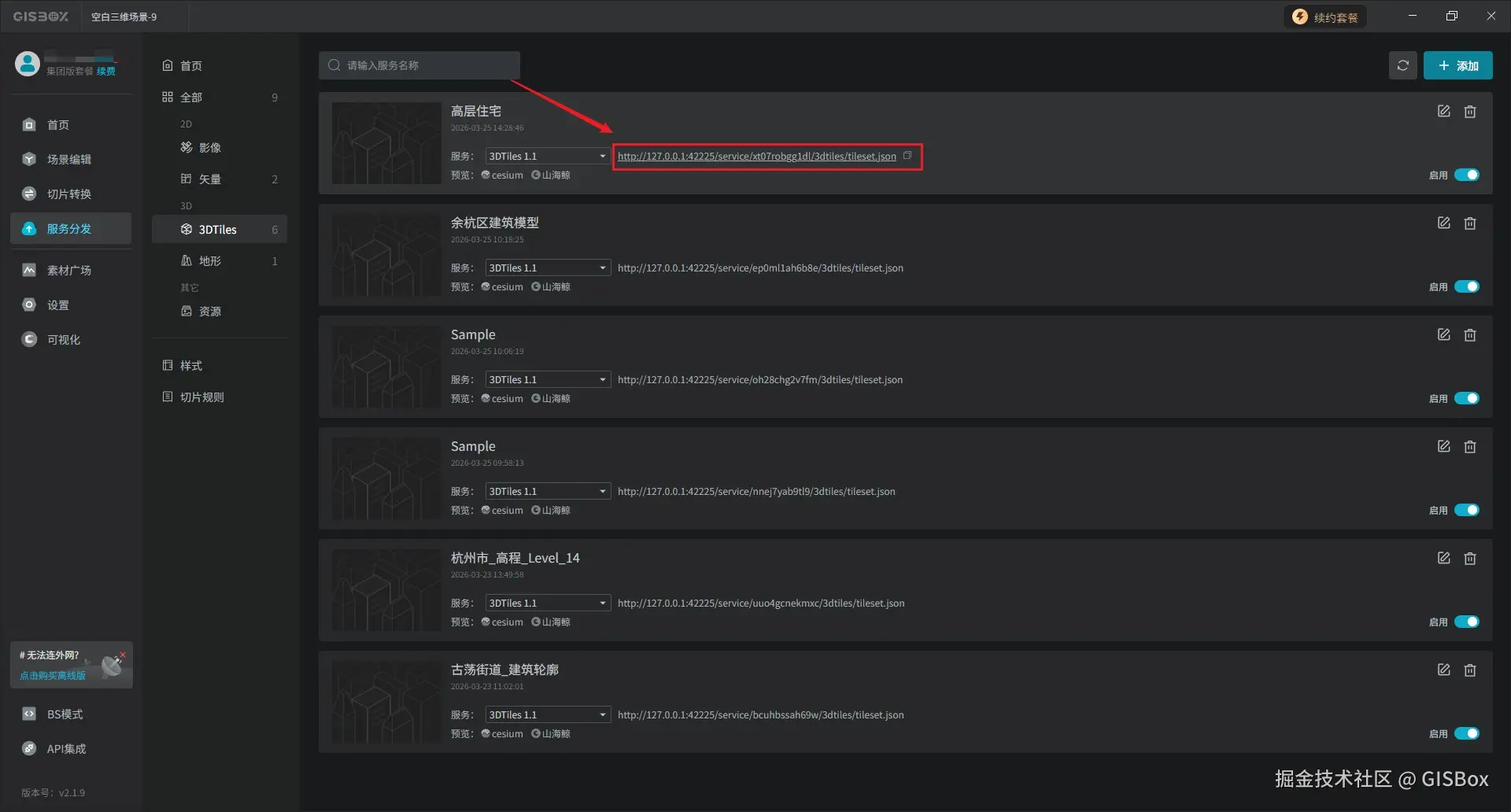This screenshot has height=812, width=1511.
Task: Toggle off the 杭州市_高程_Level_14 service
Action: coord(1467,622)
